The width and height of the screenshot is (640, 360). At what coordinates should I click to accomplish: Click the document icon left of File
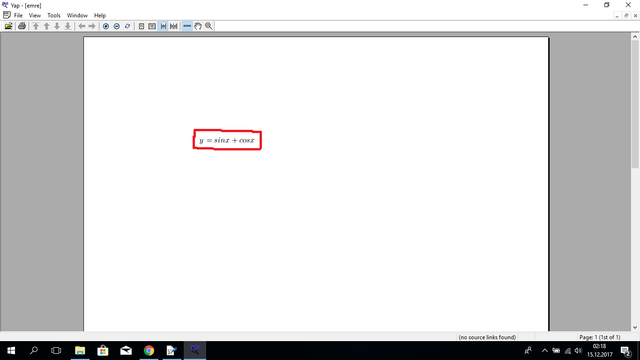coord(7,15)
